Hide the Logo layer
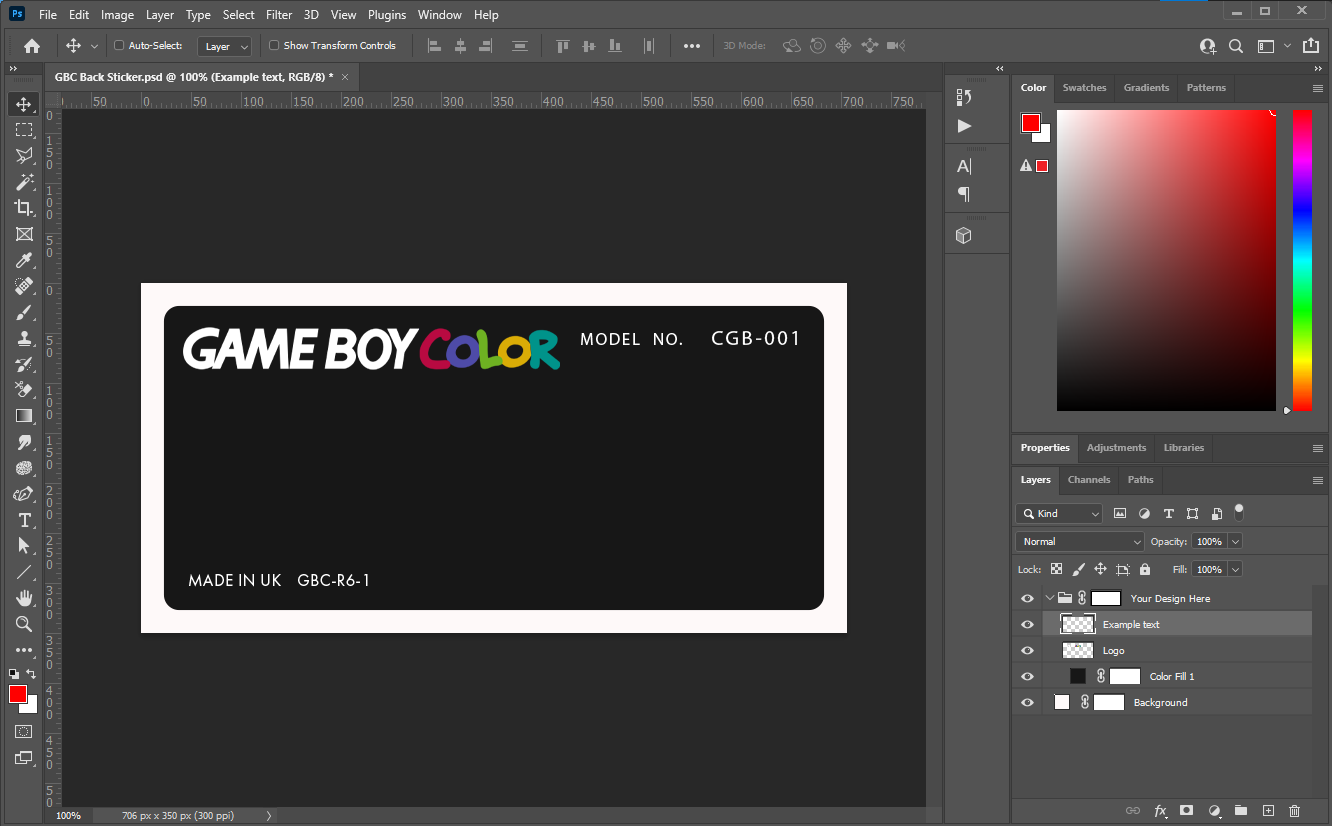This screenshot has height=826, width=1332. [1027, 650]
